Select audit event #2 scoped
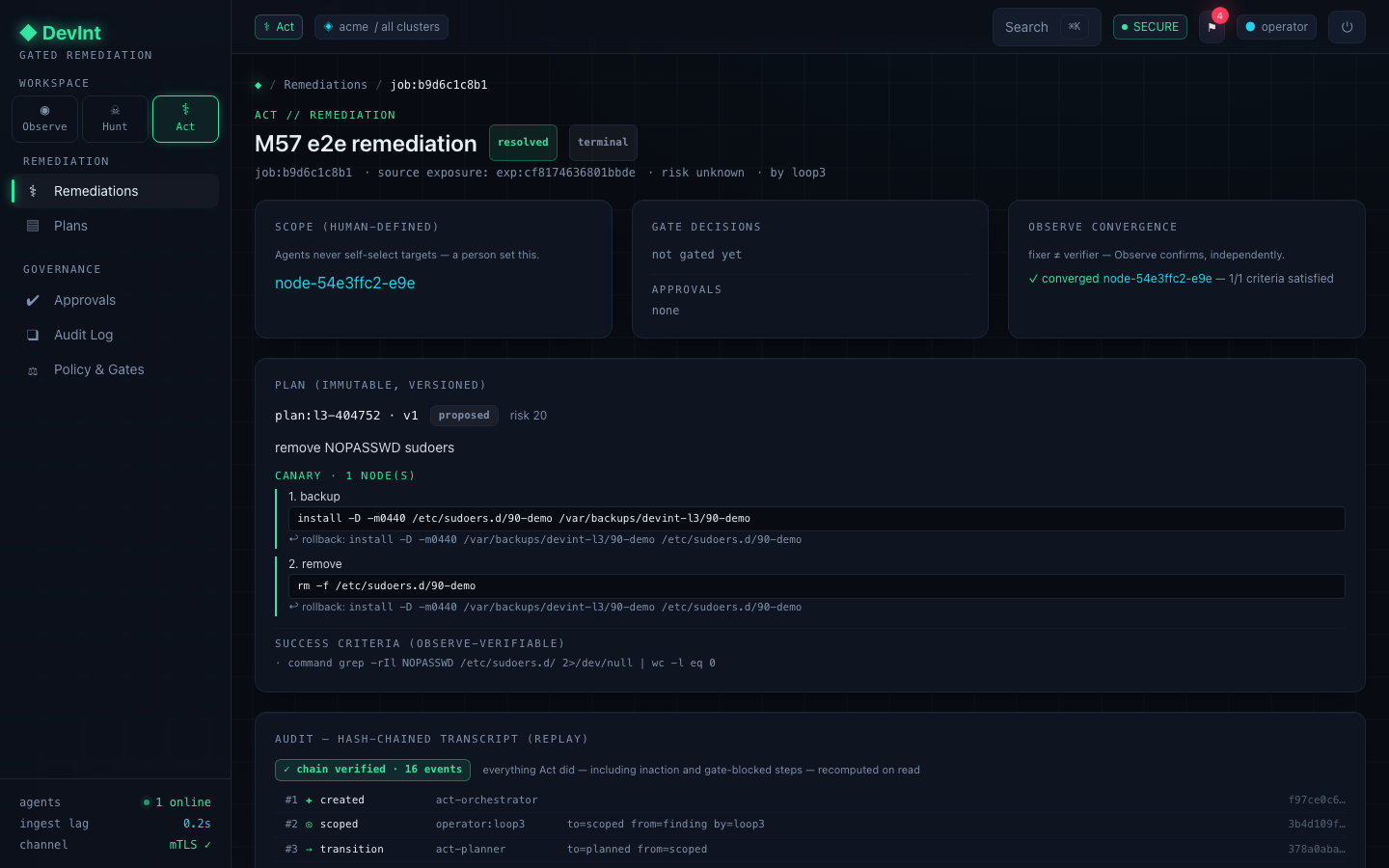 [x=810, y=825]
